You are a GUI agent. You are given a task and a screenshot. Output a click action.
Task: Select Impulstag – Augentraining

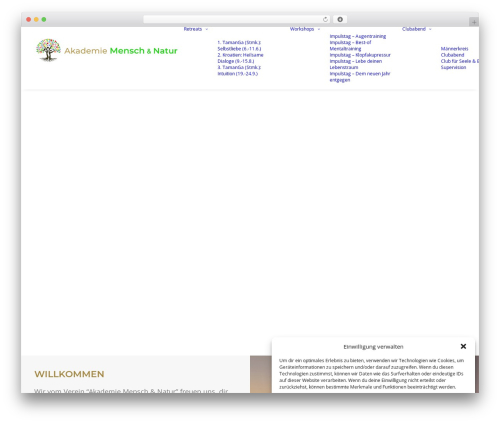358,36
